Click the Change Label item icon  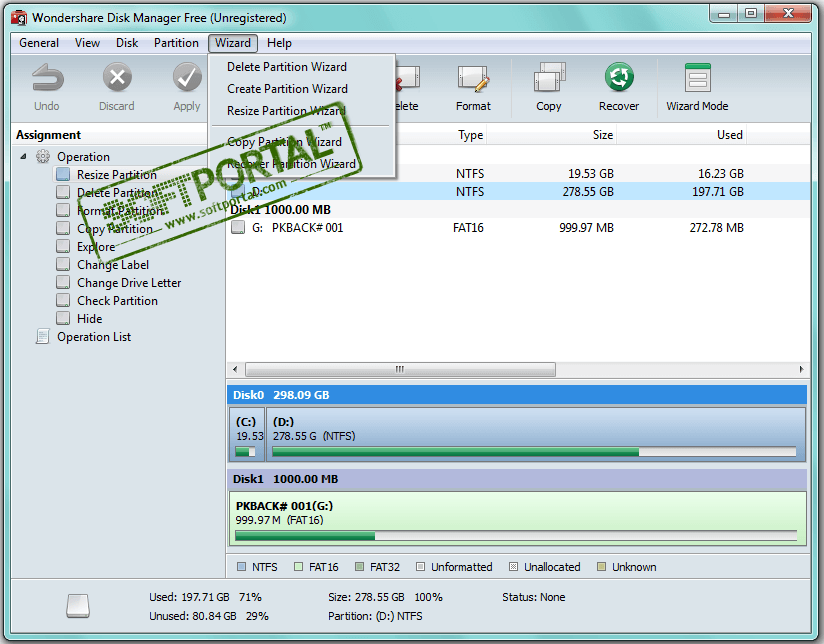(63, 264)
